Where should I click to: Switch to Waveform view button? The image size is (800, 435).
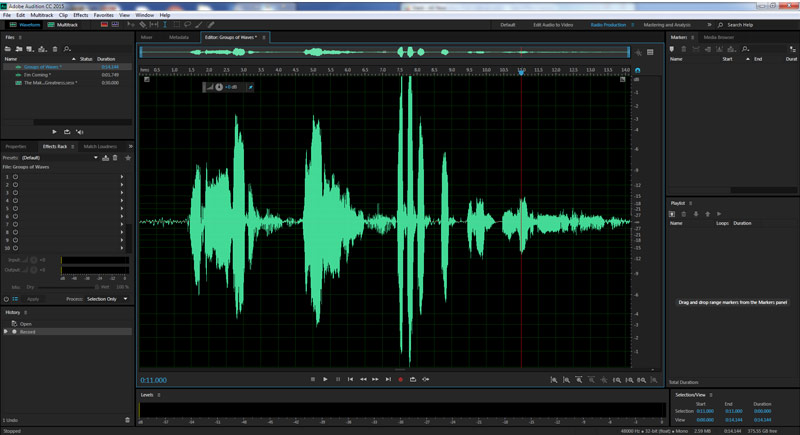tap(24, 24)
